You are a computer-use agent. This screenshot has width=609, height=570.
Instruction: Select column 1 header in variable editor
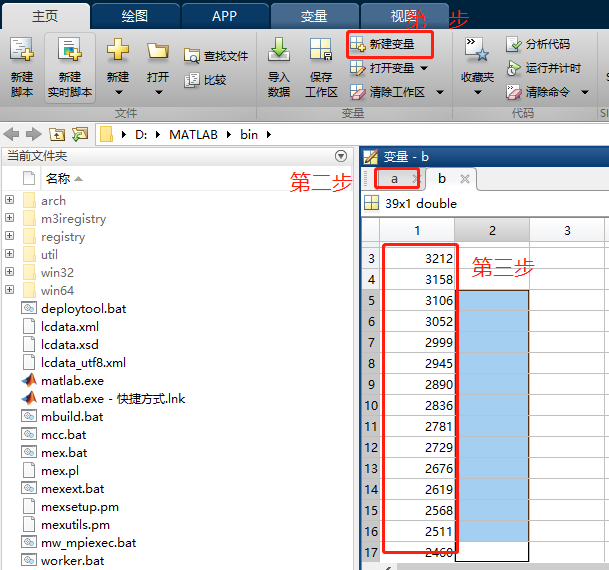tap(417, 230)
